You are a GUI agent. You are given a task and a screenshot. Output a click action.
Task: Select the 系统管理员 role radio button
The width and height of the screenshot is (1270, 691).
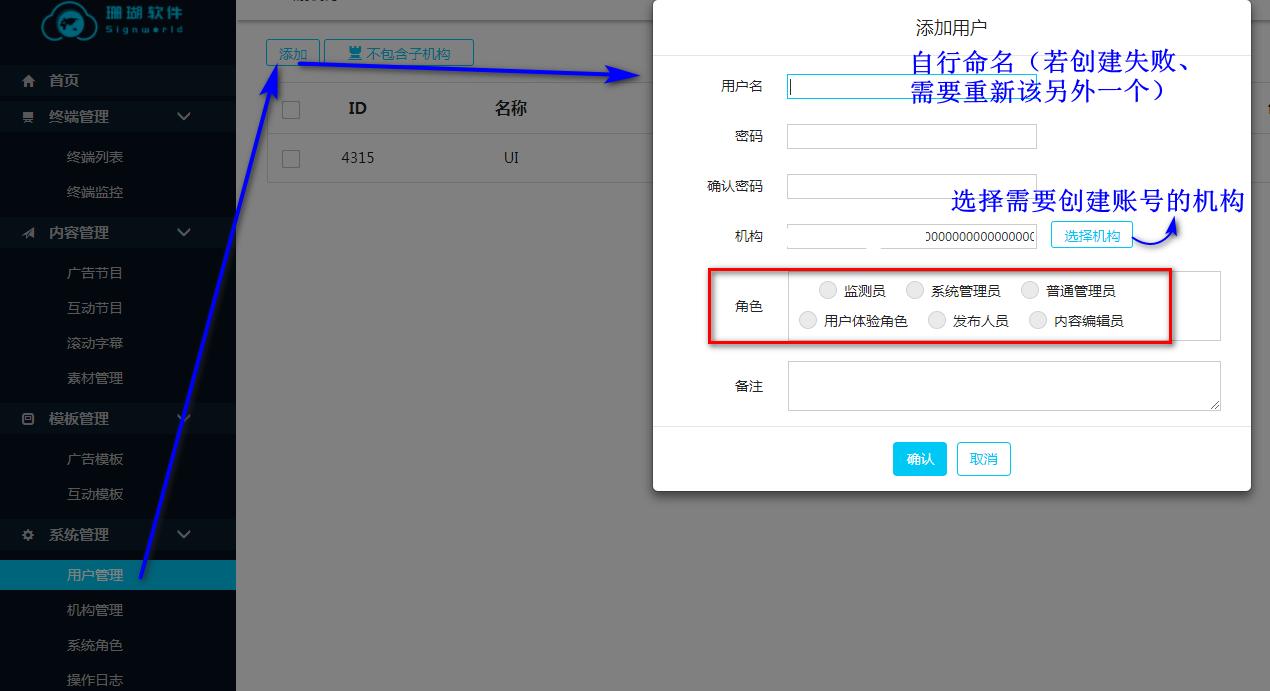(x=914, y=290)
